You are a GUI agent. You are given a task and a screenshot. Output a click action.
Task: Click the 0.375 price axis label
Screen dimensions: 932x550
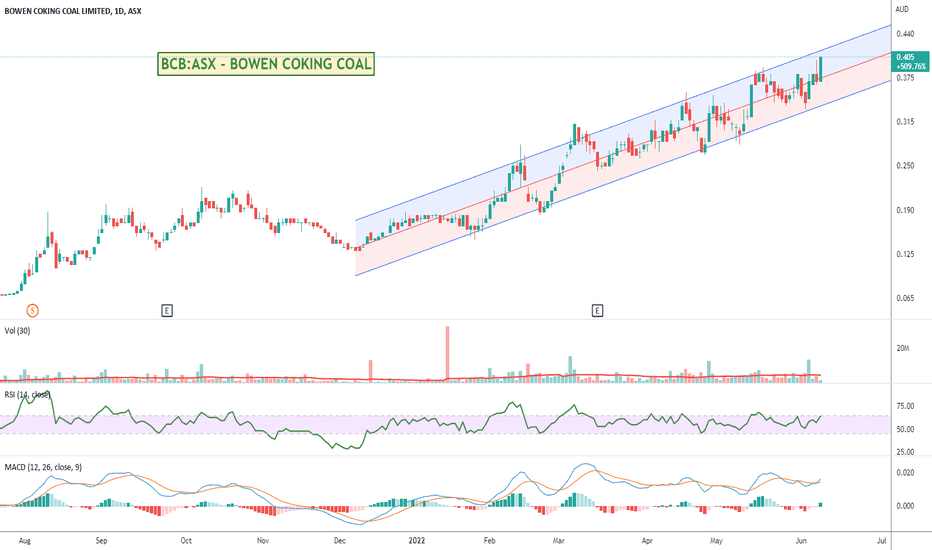905,78
